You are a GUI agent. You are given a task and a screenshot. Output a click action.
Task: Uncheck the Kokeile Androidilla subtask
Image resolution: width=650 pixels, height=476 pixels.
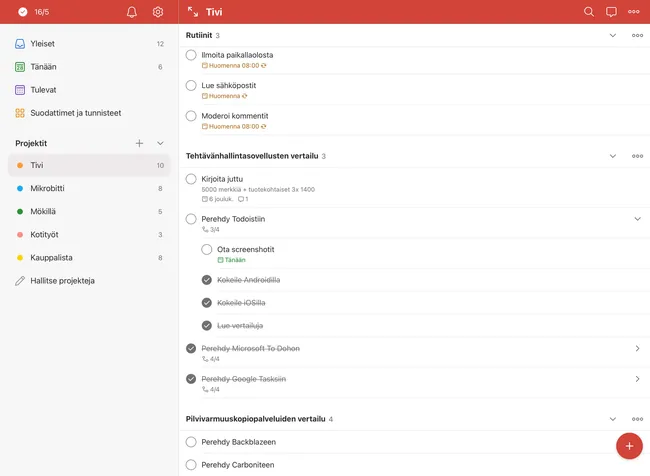(x=206, y=280)
